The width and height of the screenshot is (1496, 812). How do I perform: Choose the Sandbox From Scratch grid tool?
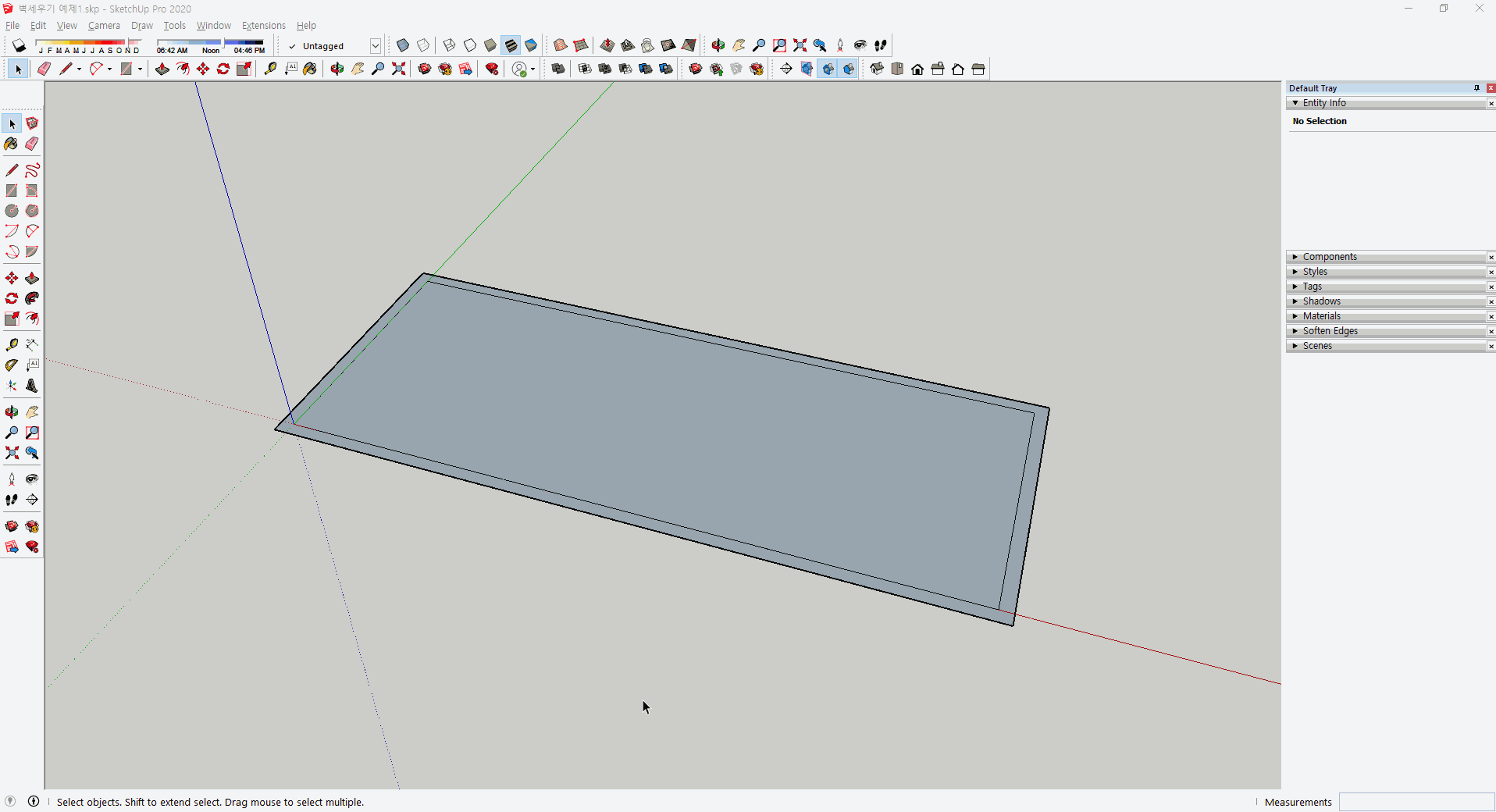tap(581, 45)
